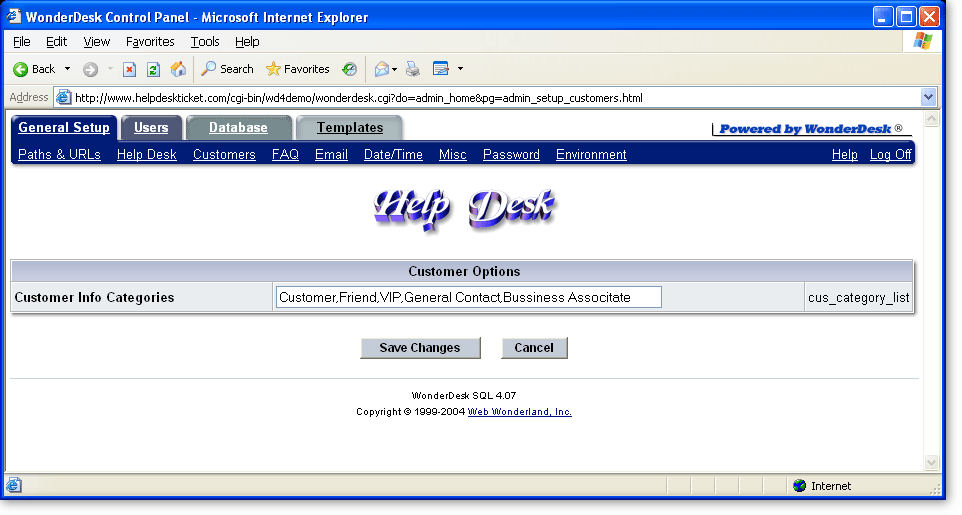962x515 pixels.
Task: Click the Internet zone globe icon
Action: click(x=799, y=486)
